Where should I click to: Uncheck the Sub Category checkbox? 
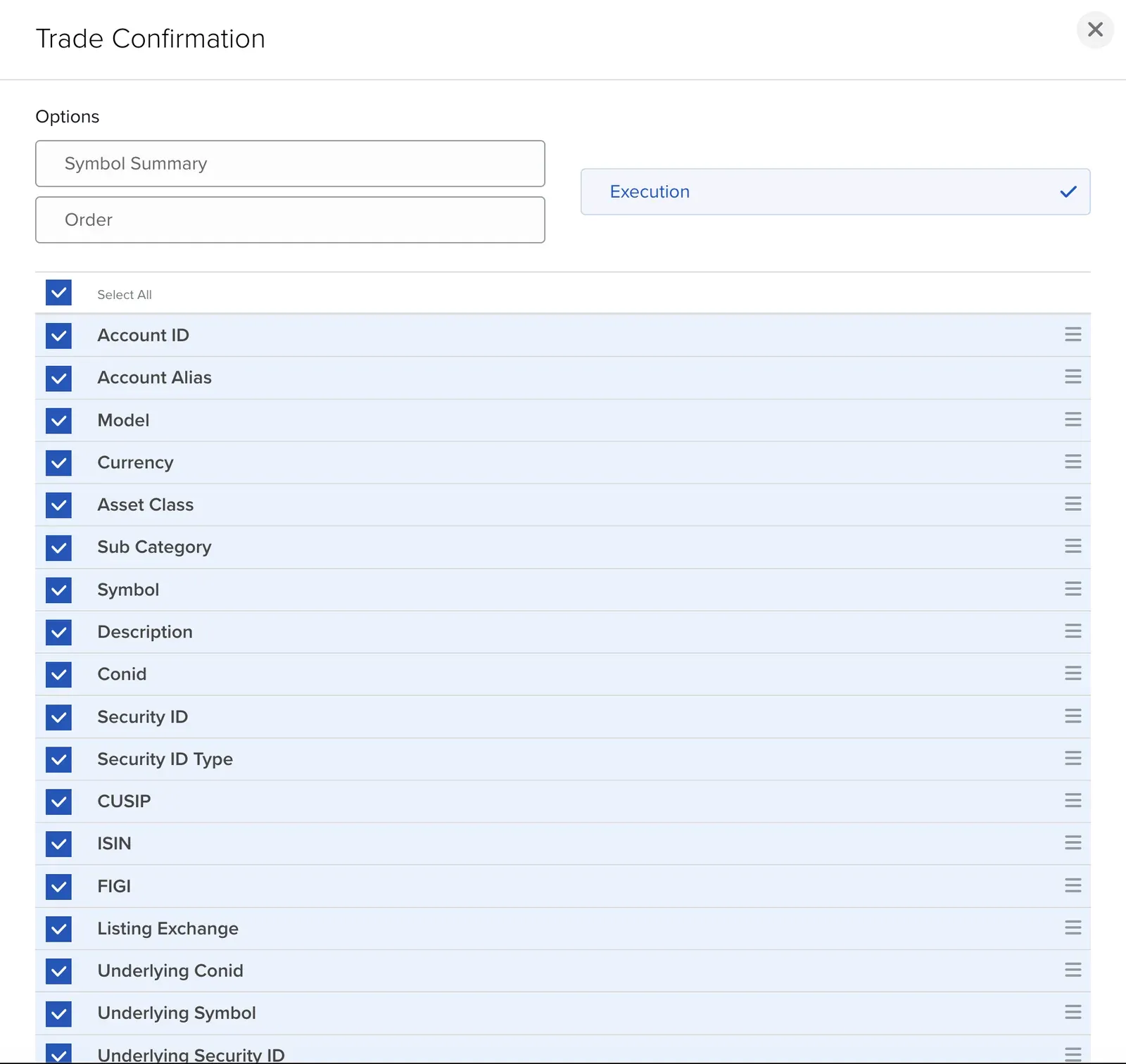click(x=58, y=547)
